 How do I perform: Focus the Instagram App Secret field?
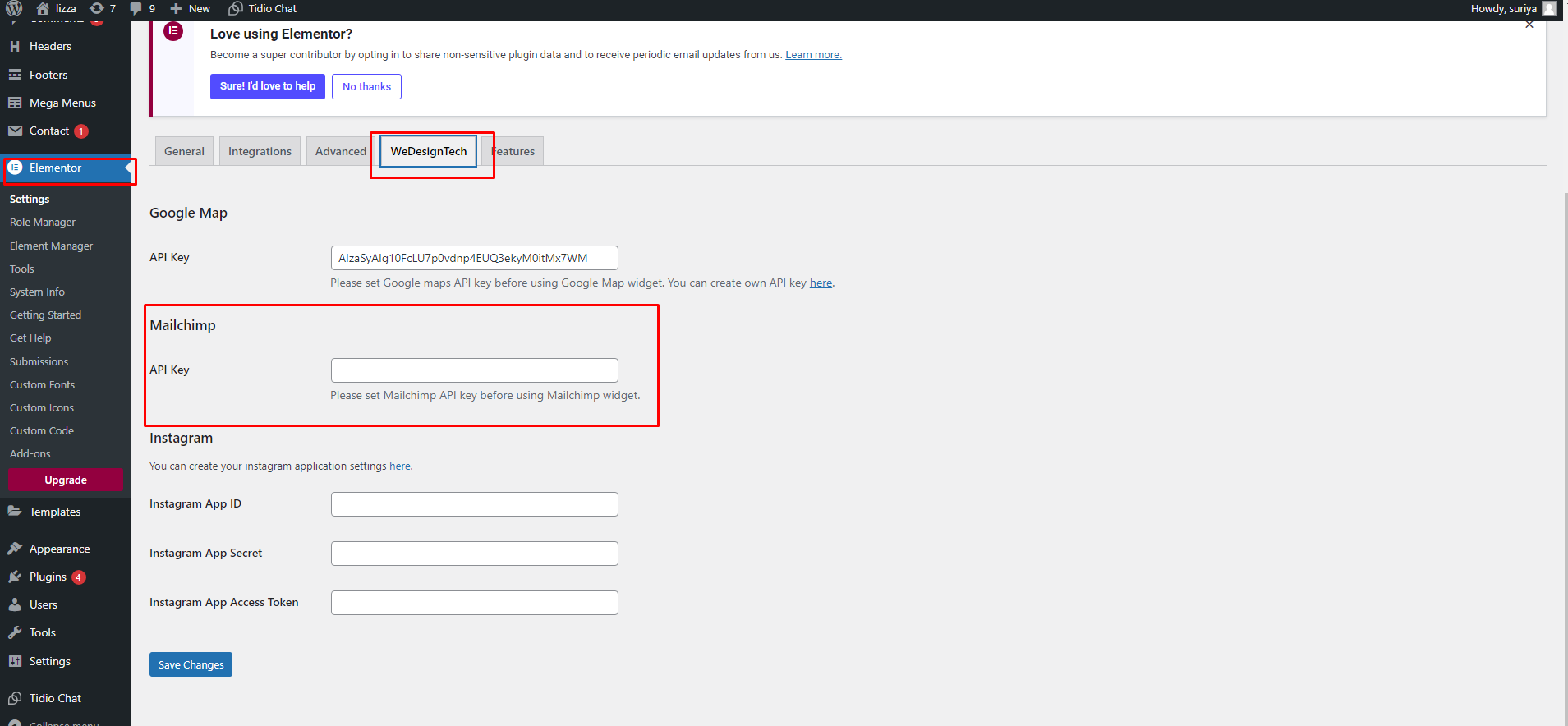click(x=475, y=554)
